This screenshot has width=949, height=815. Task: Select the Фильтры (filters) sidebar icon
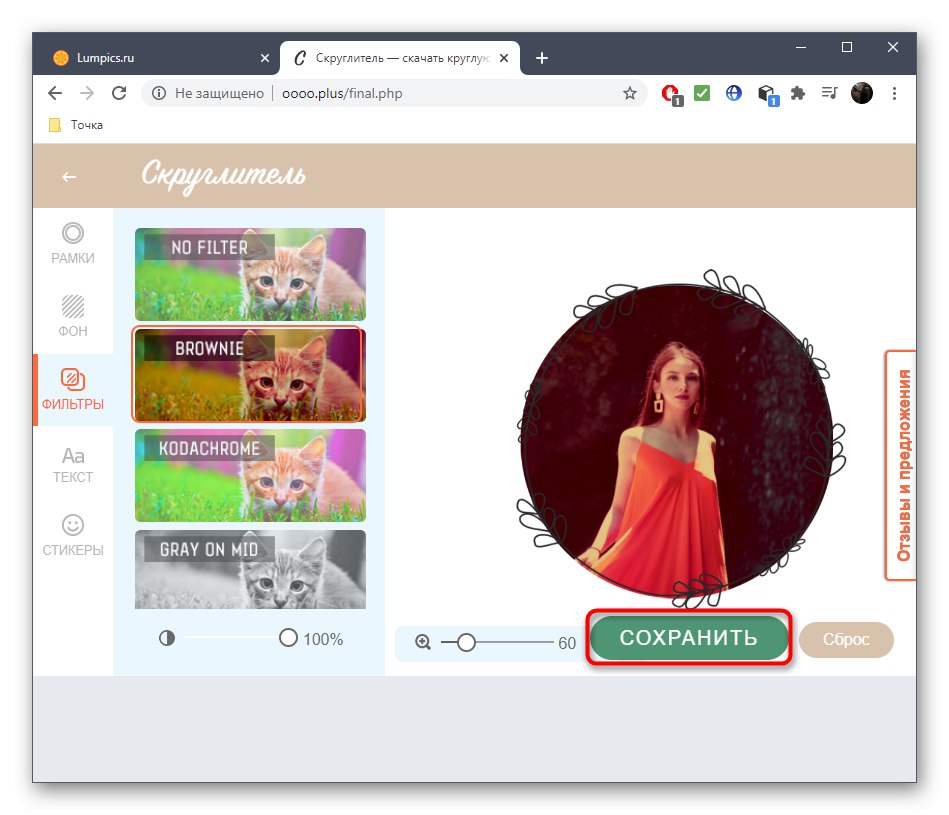click(x=73, y=389)
